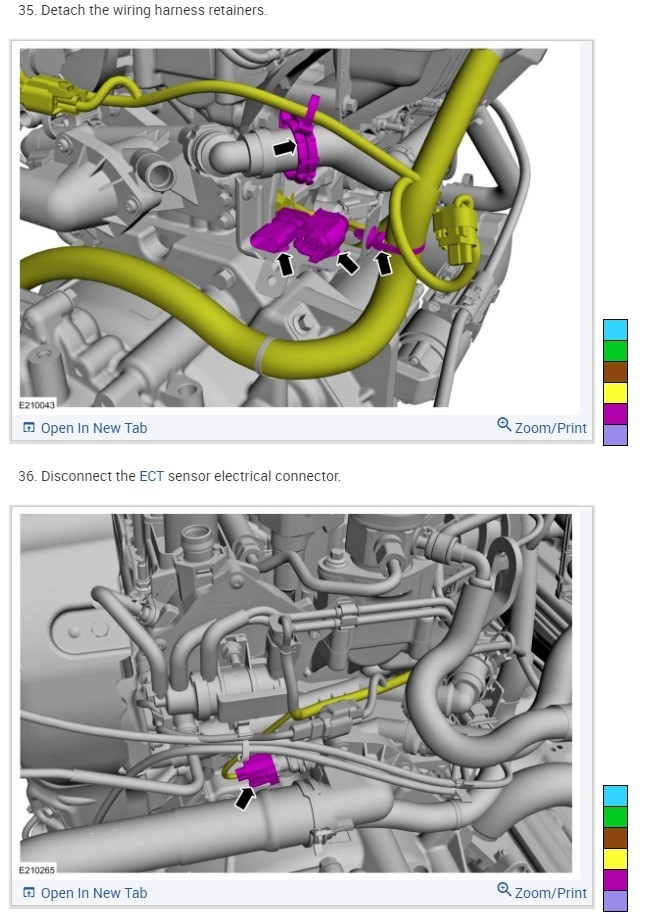This screenshot has width=646, height=914.
Task: Select the brown swatch beside step 36
Action: pyautogui.click(x=615, y=838)
